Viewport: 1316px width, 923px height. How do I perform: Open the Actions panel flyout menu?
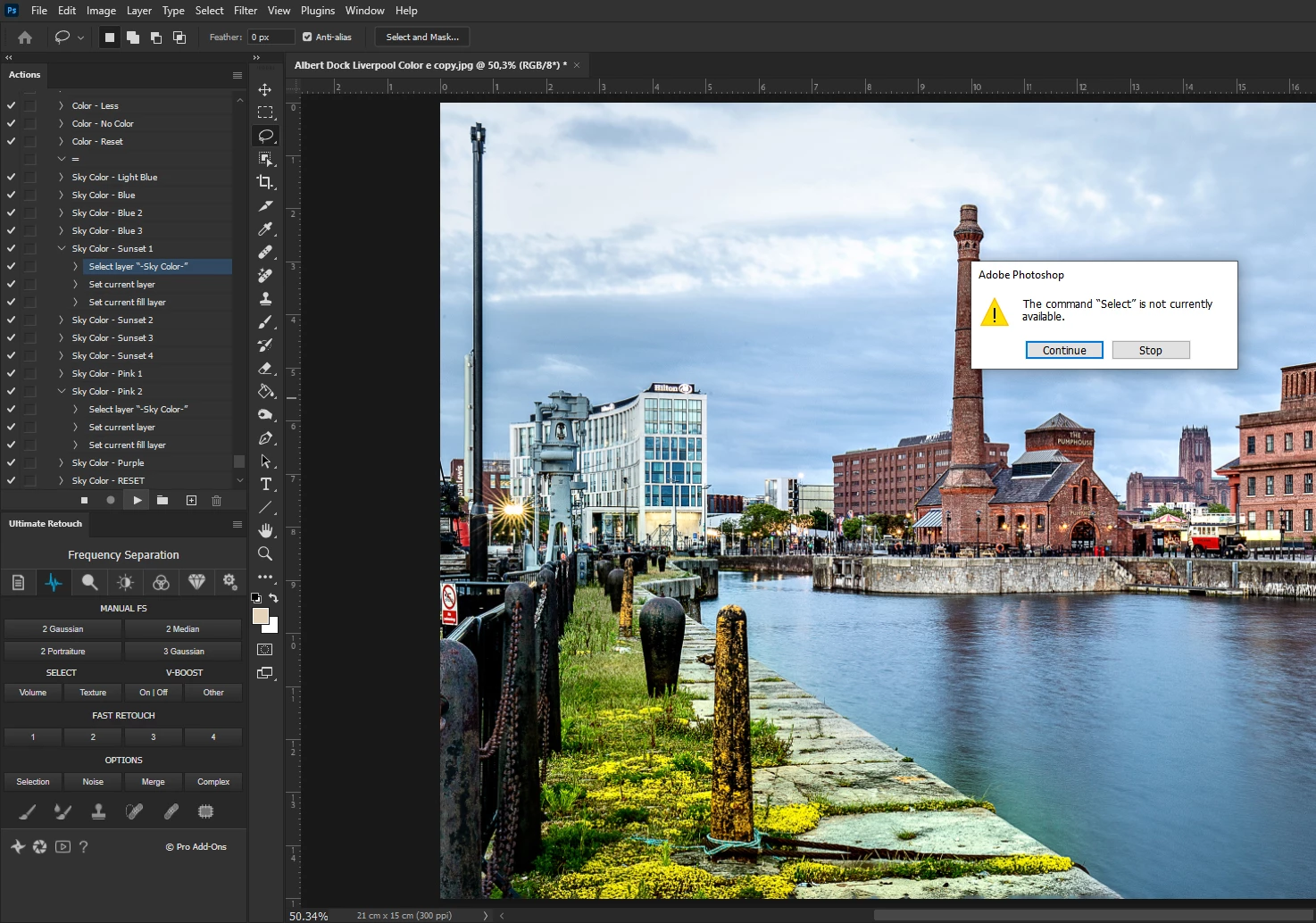[x=237, y=75]
